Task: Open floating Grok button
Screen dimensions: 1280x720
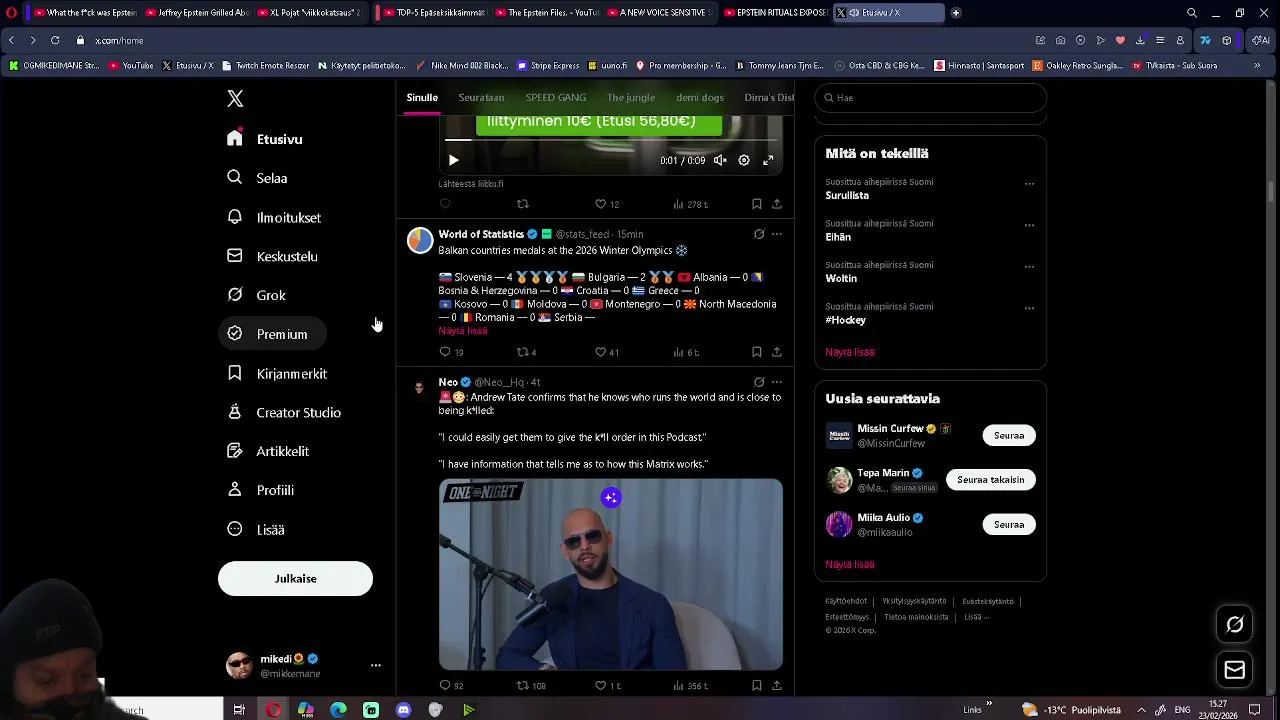Action: [1235, 624]
